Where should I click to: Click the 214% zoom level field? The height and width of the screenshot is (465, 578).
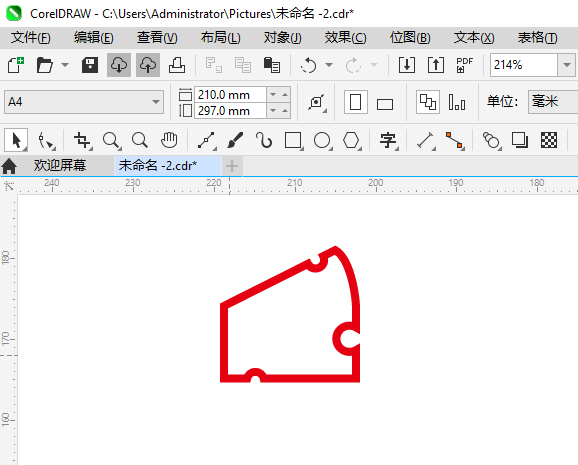[x=523, y=65]
